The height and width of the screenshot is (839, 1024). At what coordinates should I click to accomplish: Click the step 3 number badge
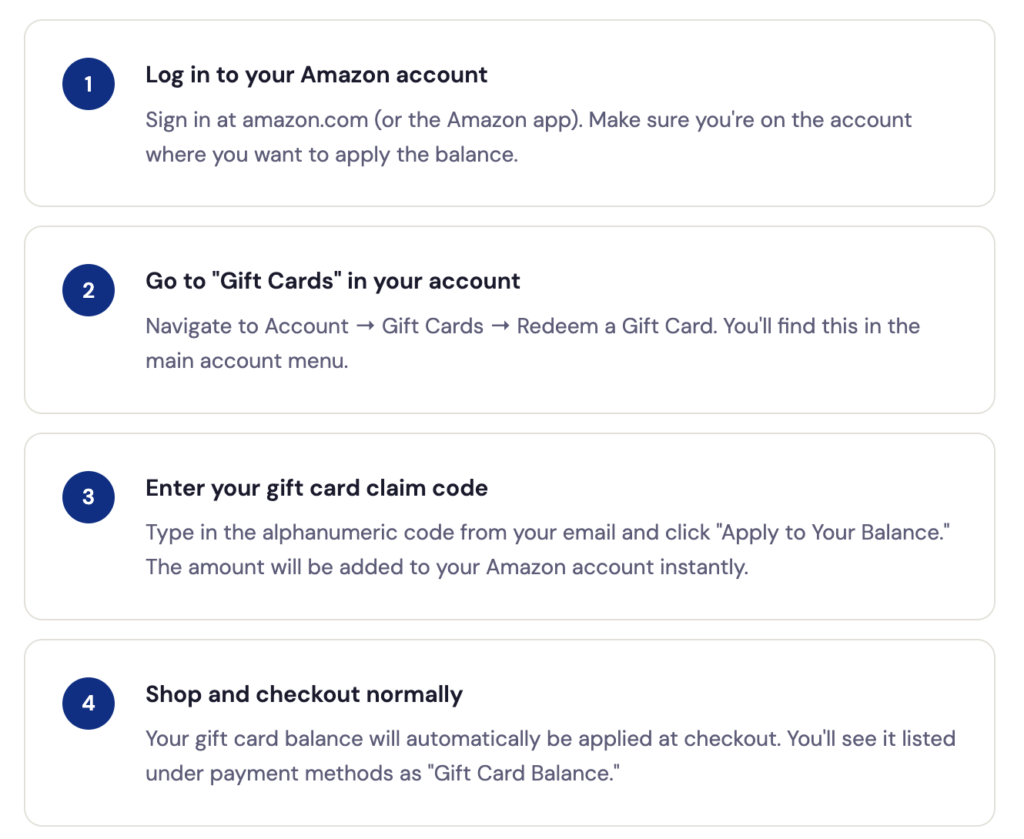[88, 497]
